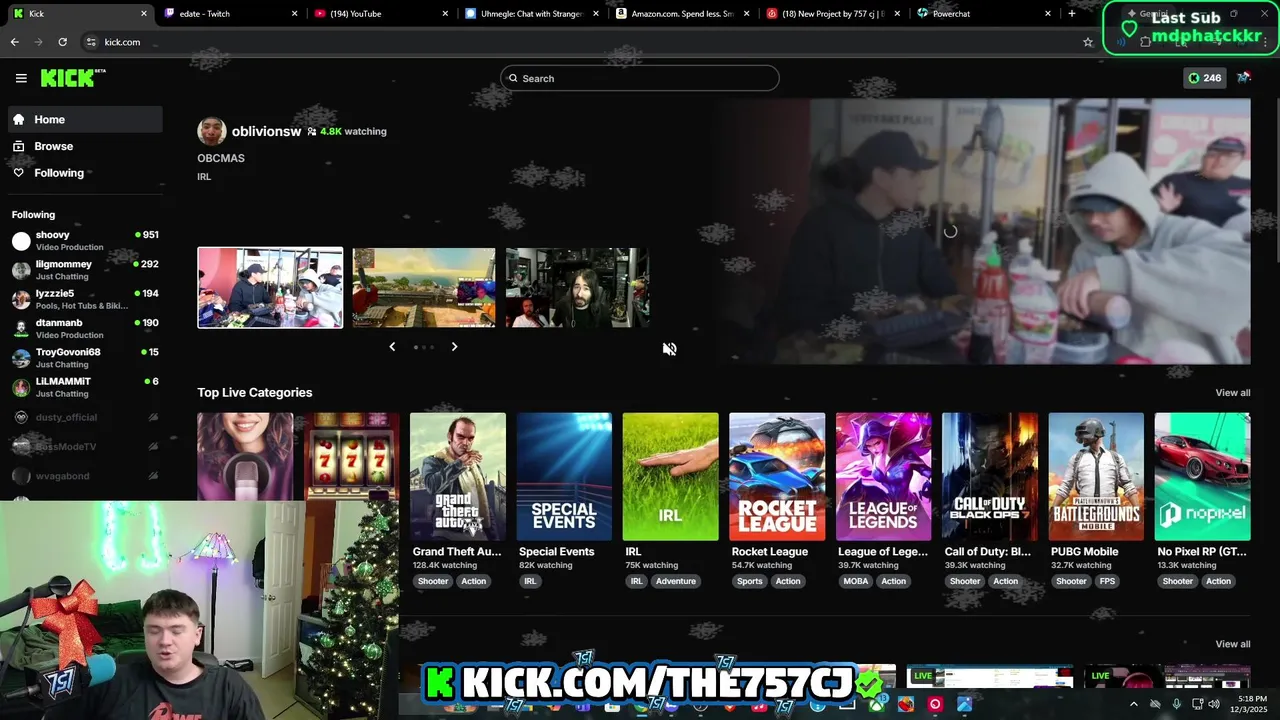The width and height of the screenshot is (1280, 720).
Task: Click the search magnifier icon
Action: coord(513,78)
